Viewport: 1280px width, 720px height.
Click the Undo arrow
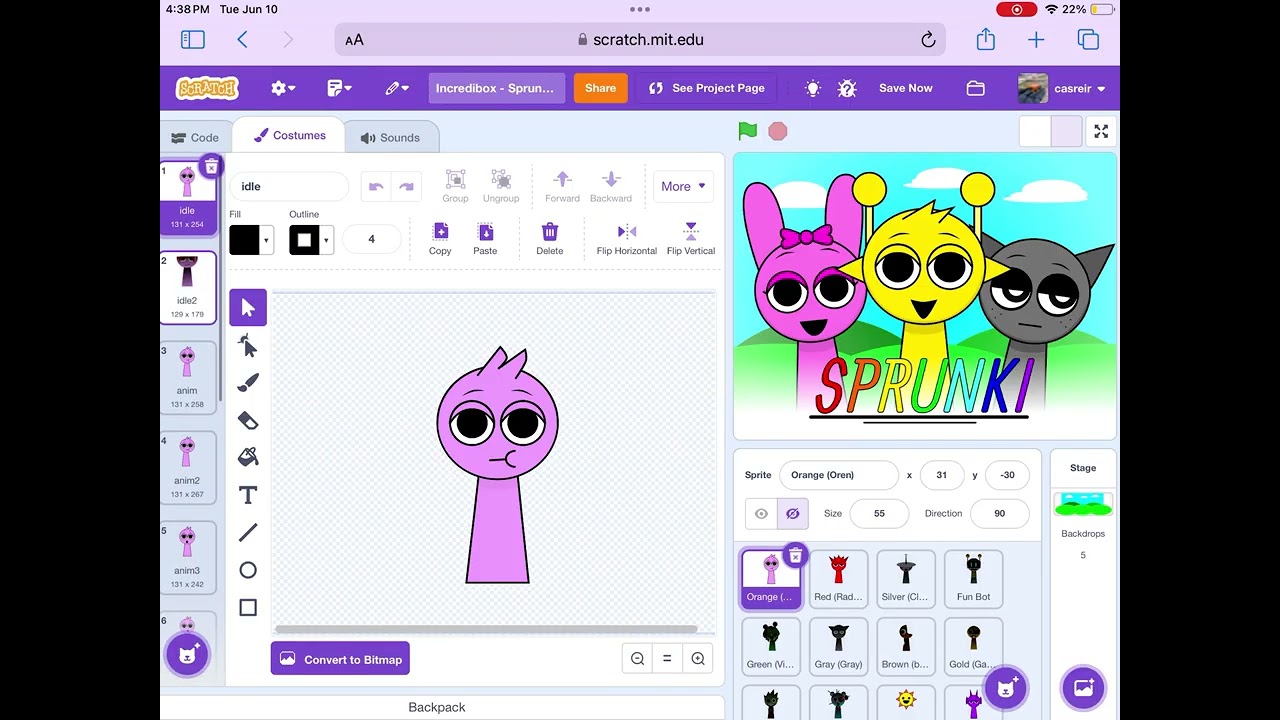pyautogui.click(x=376, y=186)
